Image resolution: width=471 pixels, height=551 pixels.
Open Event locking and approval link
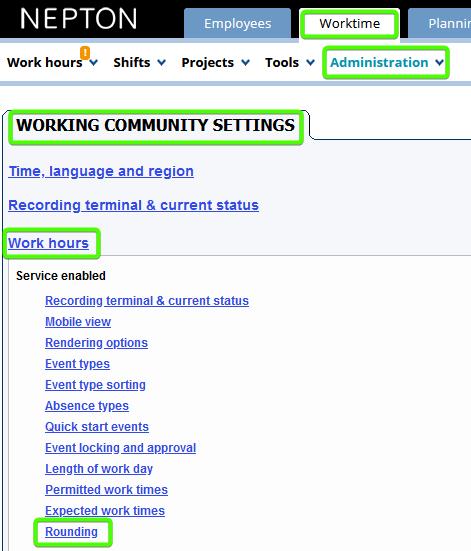click(121, 448)
